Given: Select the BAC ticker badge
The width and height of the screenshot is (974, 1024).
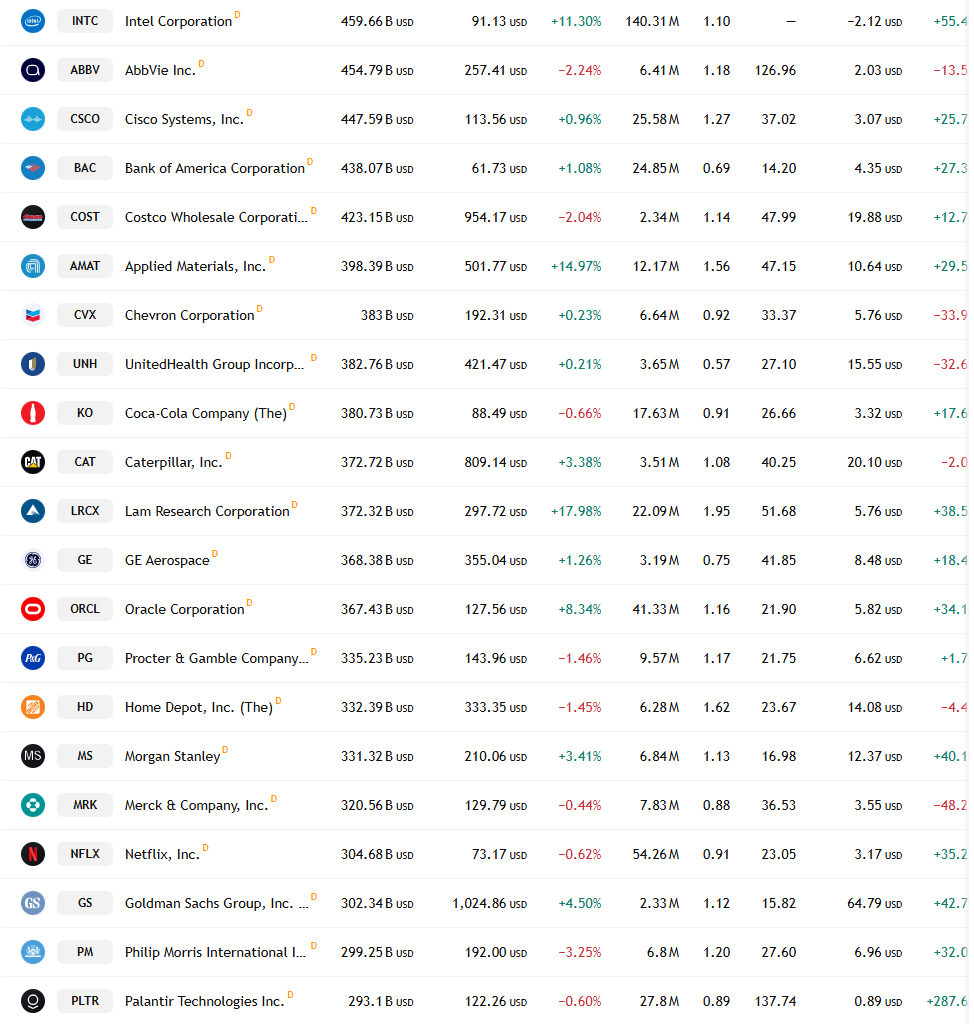Looking at the screenshot, I should pyautogui.click(x=85, y=168).
